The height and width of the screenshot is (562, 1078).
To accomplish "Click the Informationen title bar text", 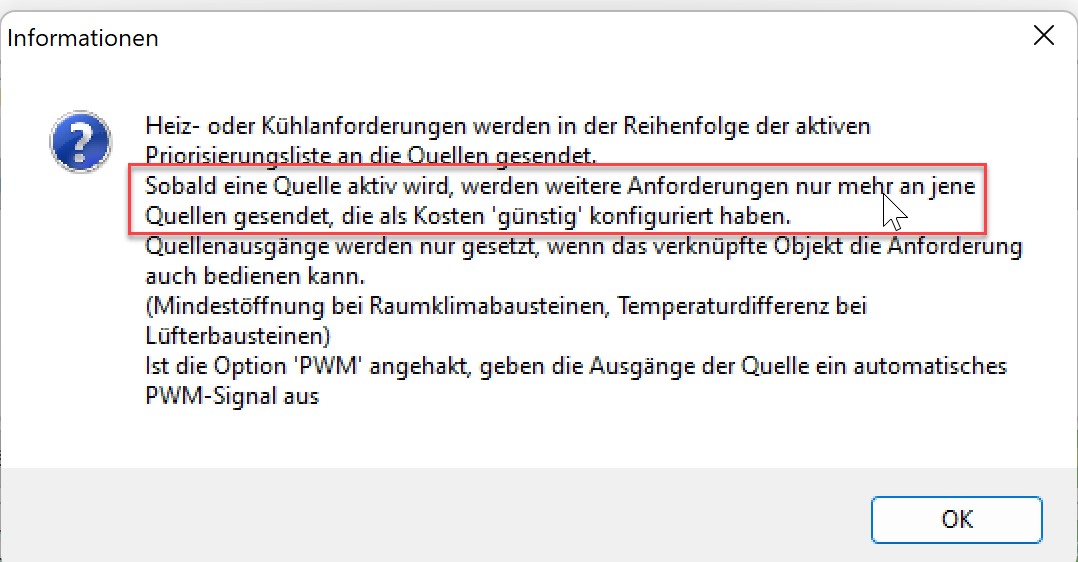I will [84, 38].
